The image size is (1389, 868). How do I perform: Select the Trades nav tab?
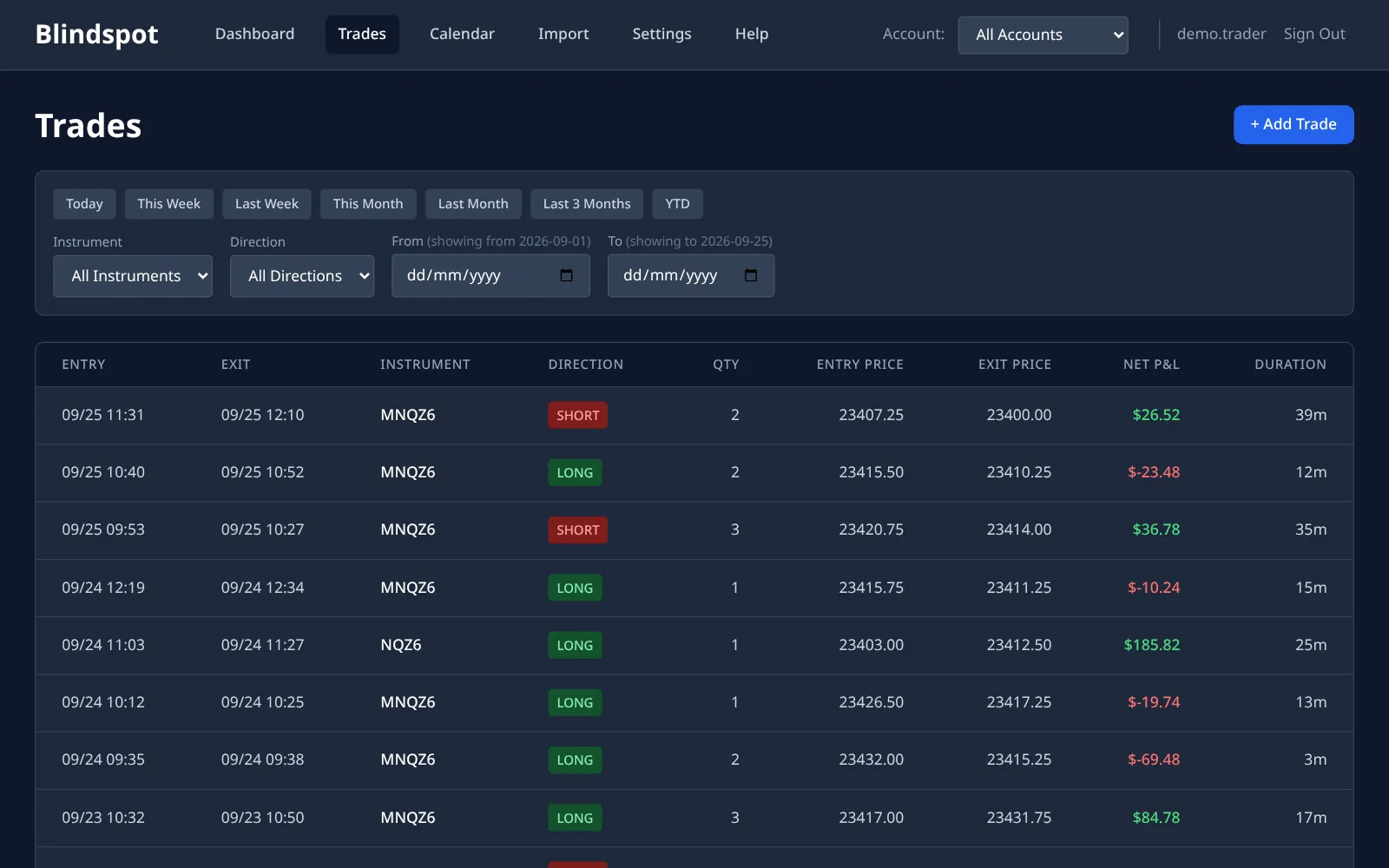point(362,34)
